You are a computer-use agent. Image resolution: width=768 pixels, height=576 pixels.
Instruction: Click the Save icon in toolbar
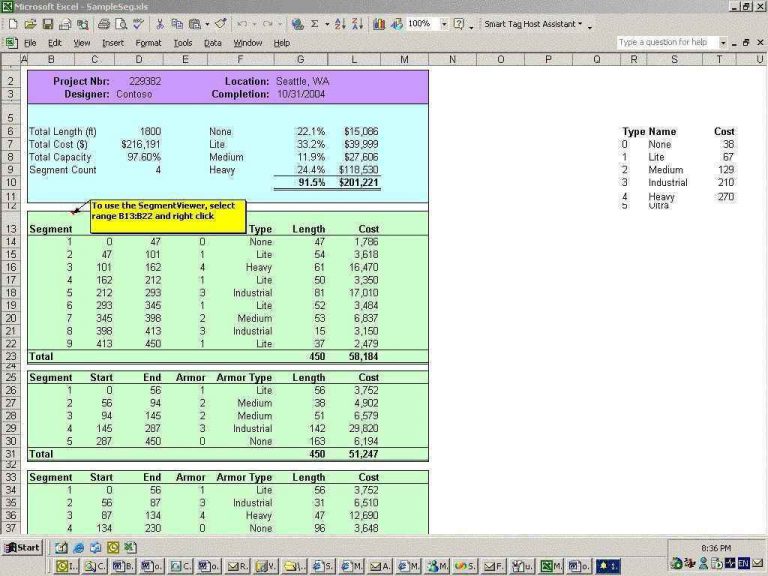(x=46, y=23)
